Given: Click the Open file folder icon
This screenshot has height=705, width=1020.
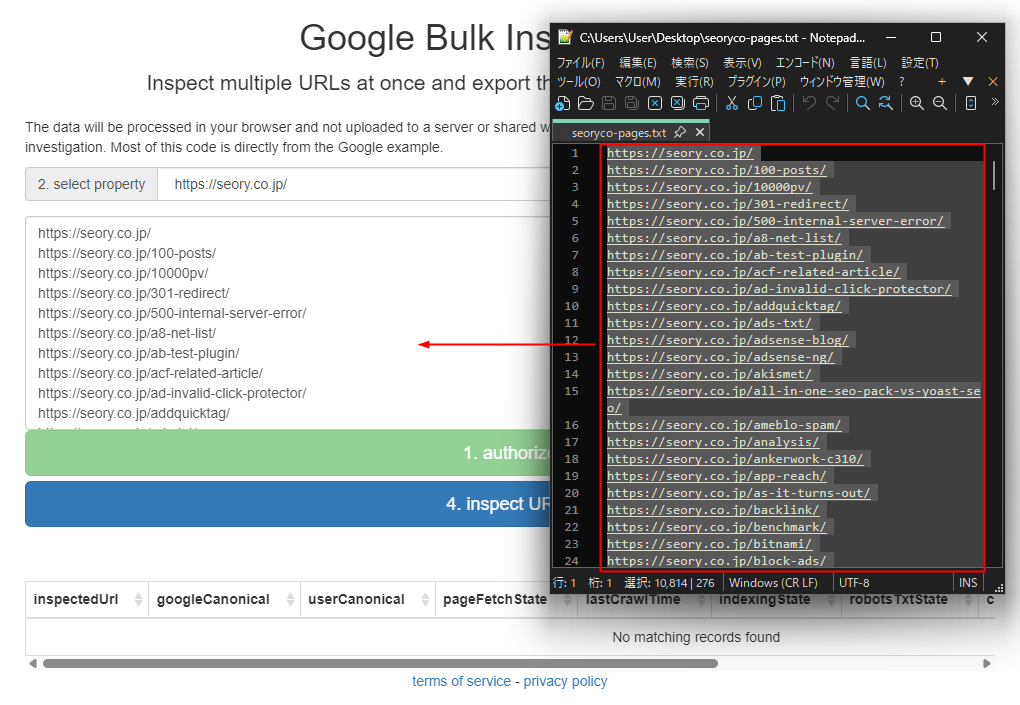Looking at the screenshot, I should [585, 103].
